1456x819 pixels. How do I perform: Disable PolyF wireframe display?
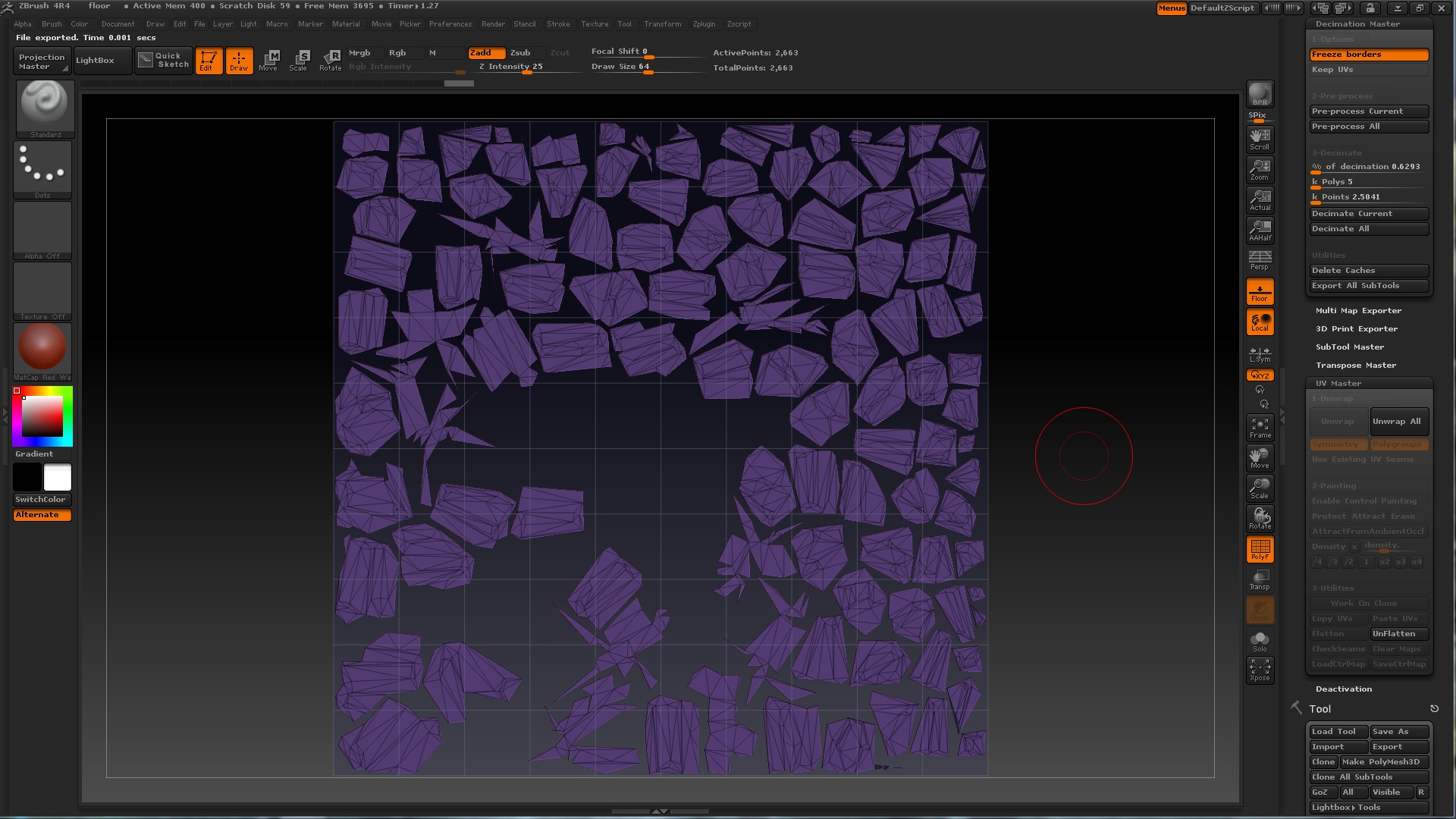(1260, 549)
